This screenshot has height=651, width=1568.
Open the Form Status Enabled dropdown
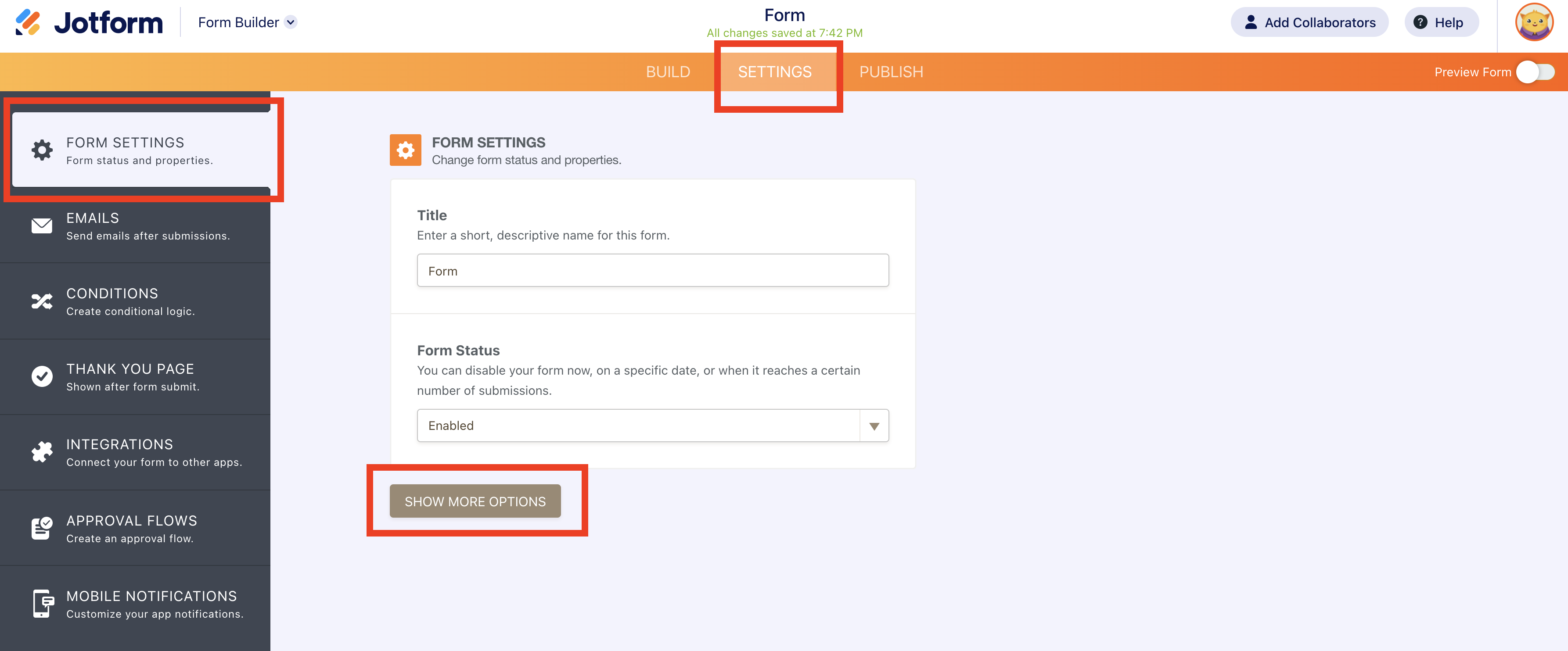638,425
